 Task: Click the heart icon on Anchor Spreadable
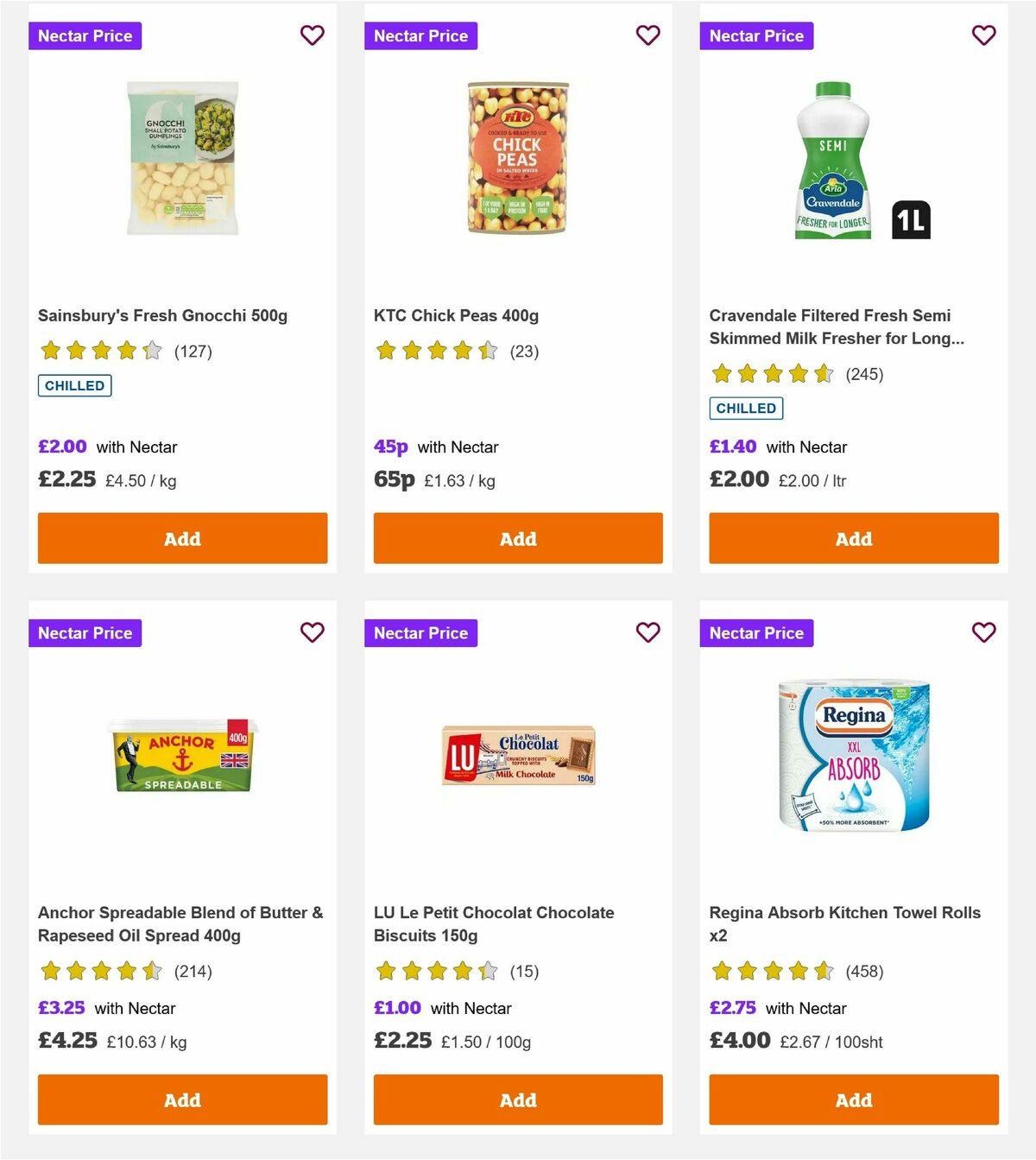click(x=313, y=632)
